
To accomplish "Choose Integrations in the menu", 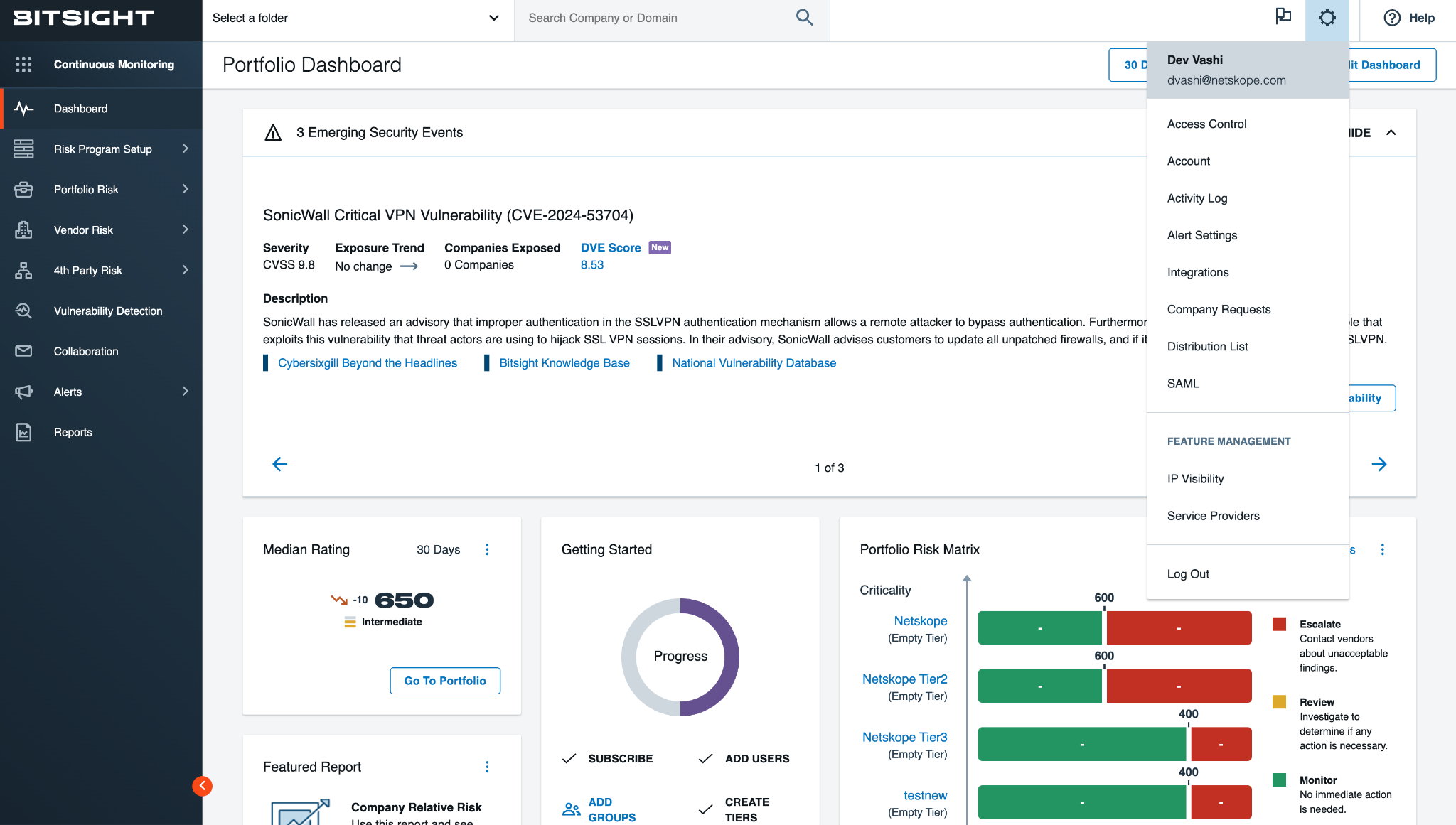I will coord(1248,271).
